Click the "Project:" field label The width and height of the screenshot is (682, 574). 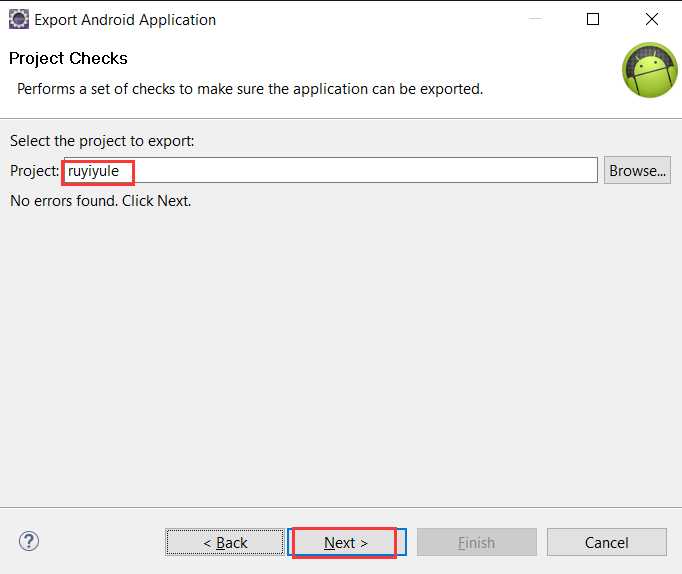pos(34,171)
